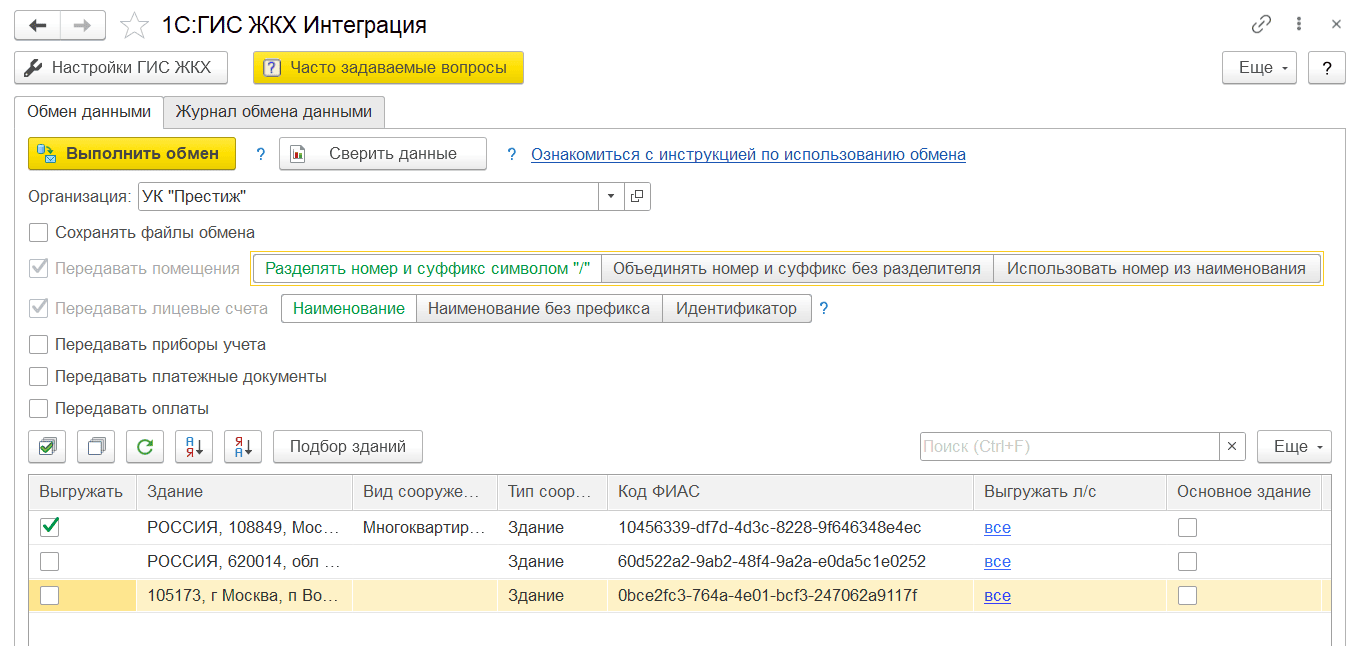The image size is (1354, 646).
Task: Switch to 'Журнал обмена данными' tab
Action: (274, 112)
